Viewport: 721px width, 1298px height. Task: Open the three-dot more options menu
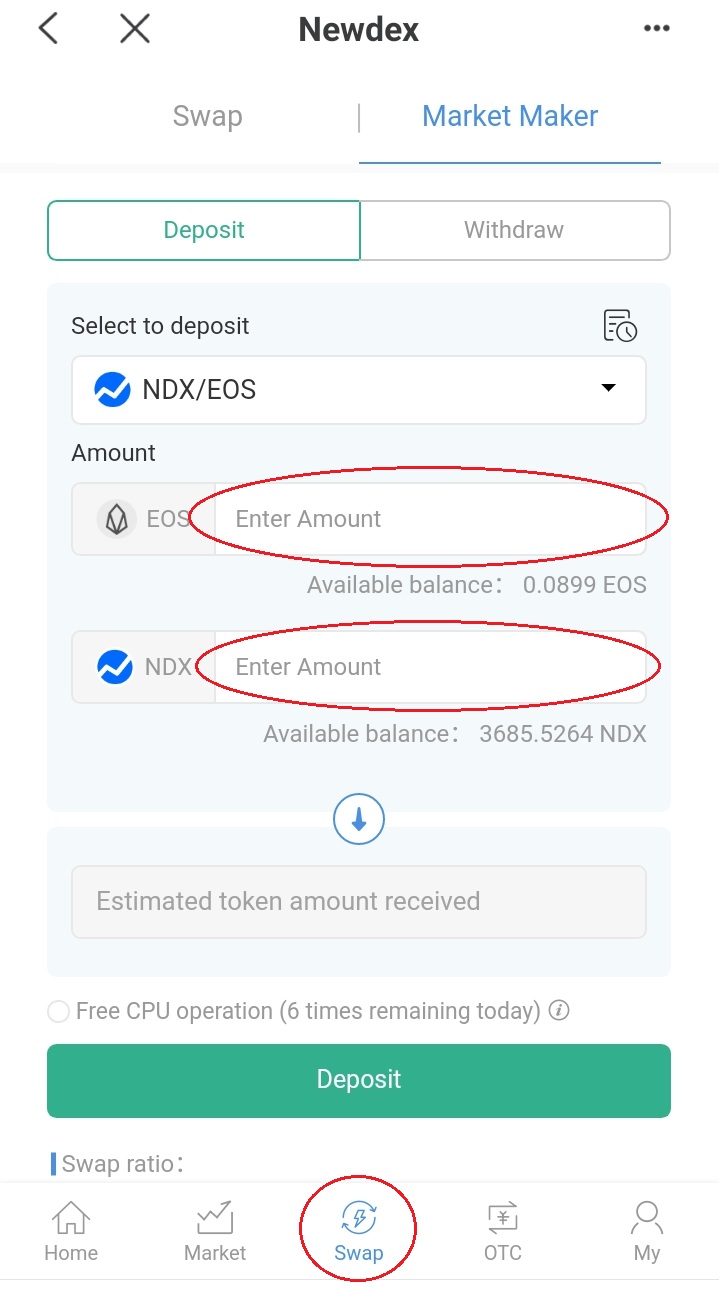click(656, 29)
